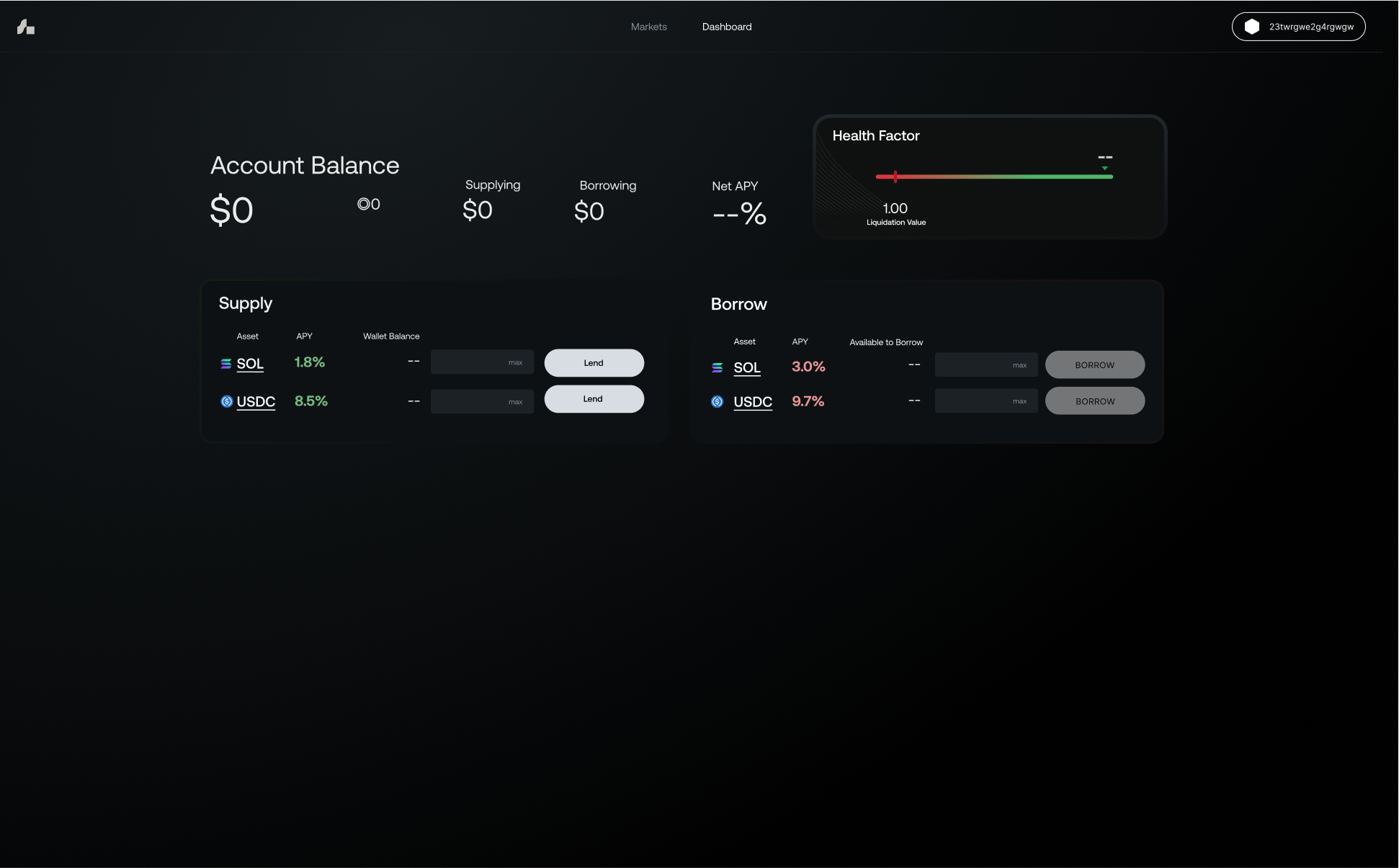Image resolution: width=1399 pixels, height=868 pixels.
Task: Click the SOL icon in Borrow table
Action: [718, 367]
